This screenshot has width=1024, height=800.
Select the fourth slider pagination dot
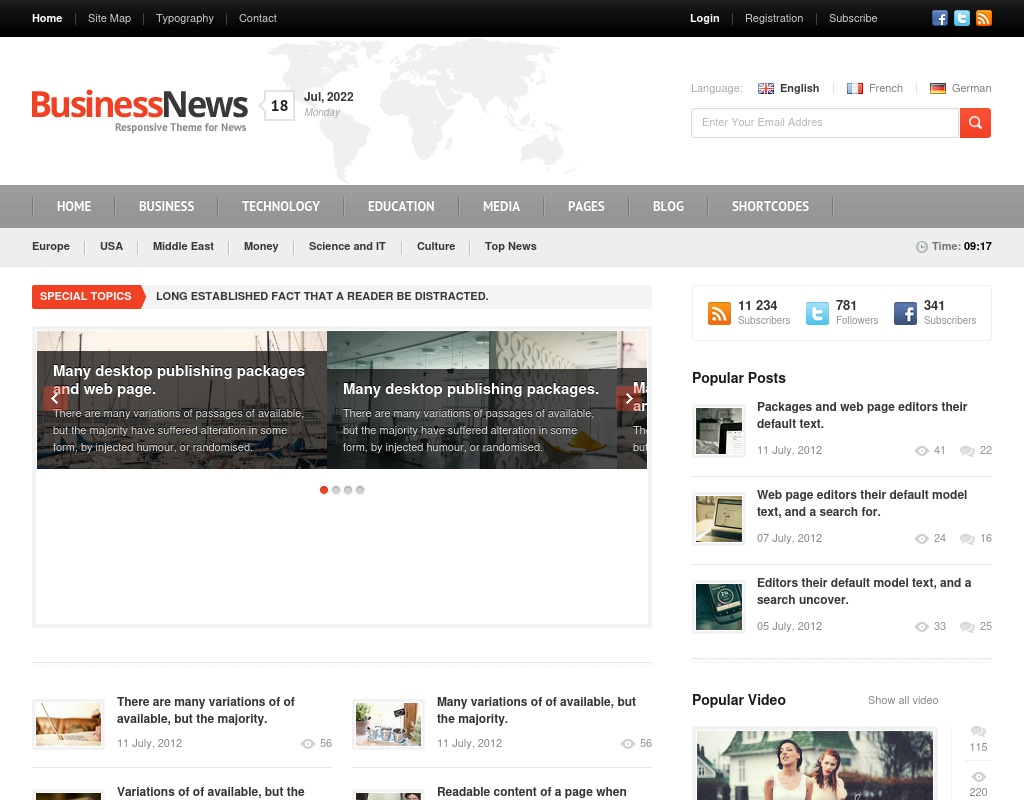(360, 490)
